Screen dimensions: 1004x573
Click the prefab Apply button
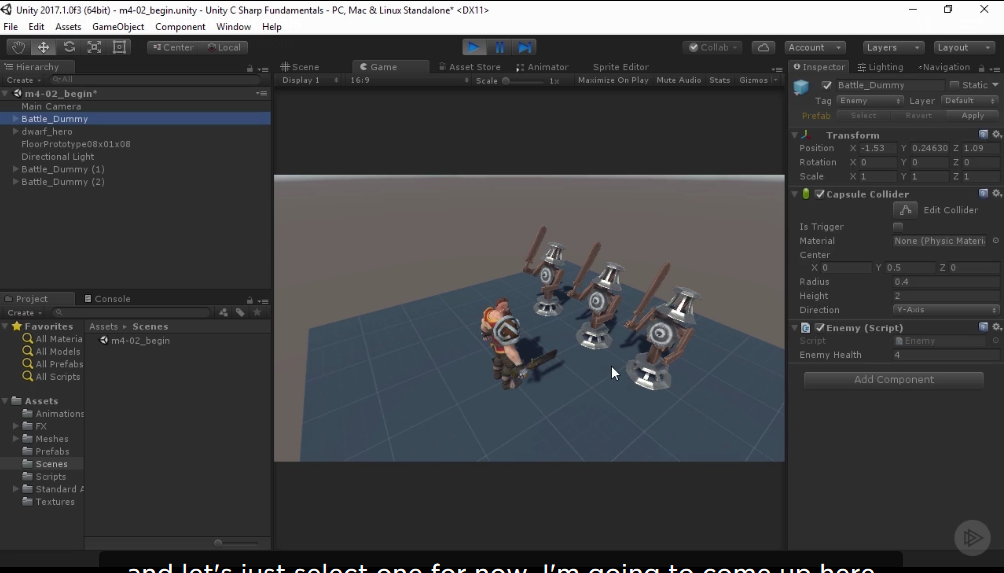972,115
